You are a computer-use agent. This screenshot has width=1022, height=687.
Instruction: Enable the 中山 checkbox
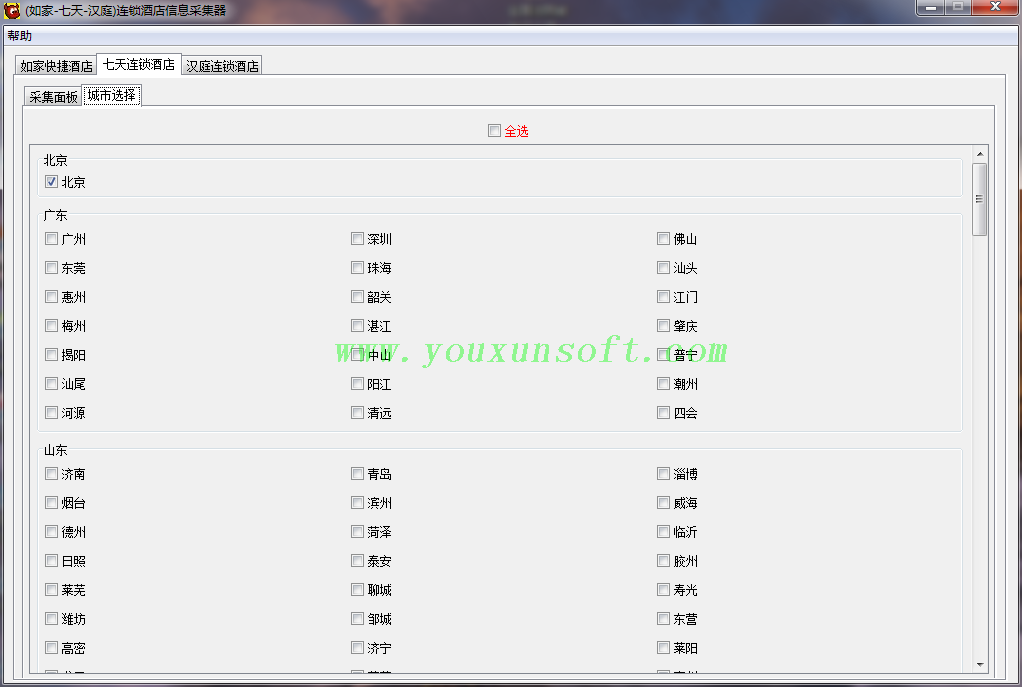point(357,355)
